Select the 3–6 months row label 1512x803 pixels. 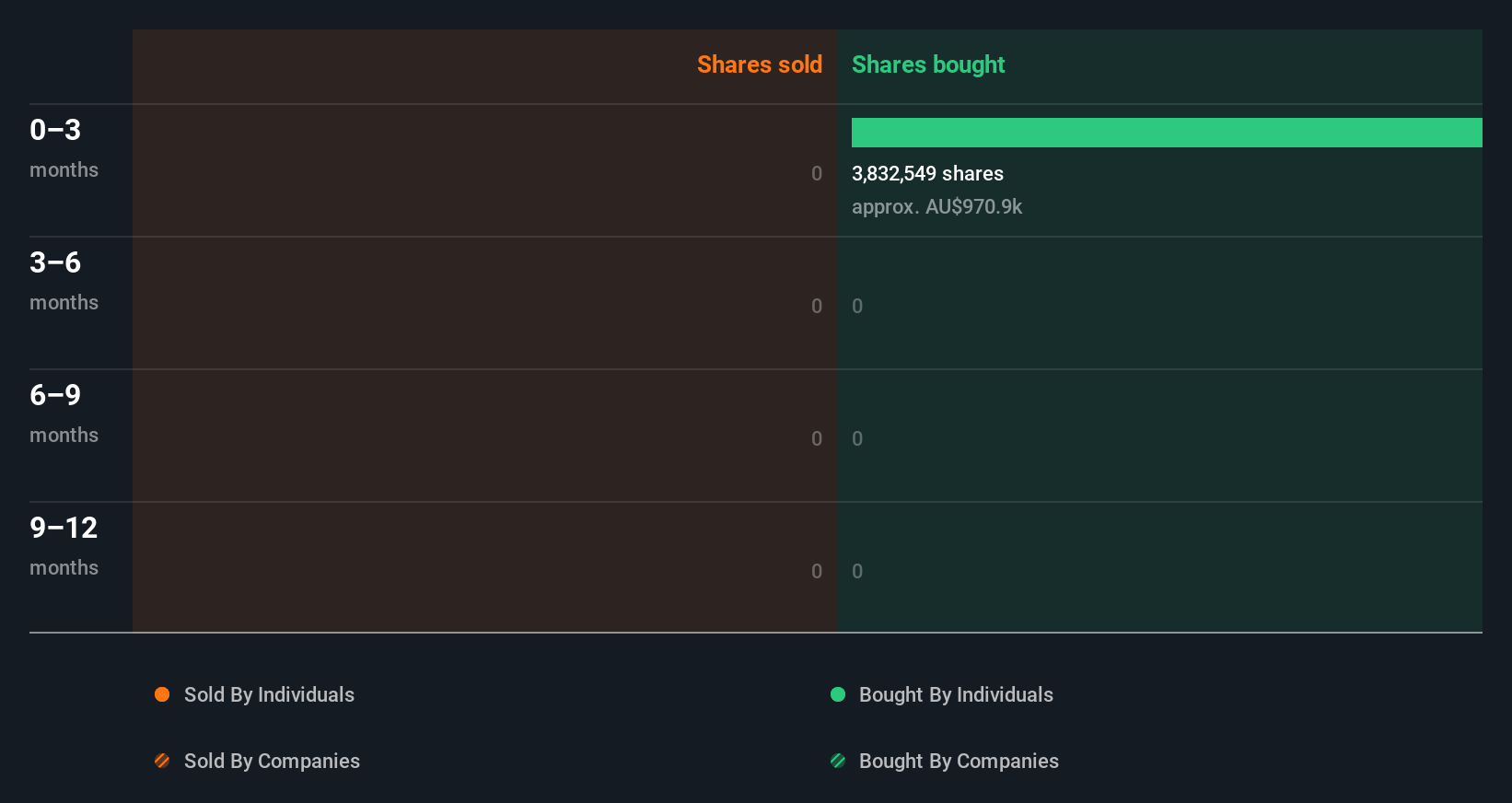pos(64,280)
